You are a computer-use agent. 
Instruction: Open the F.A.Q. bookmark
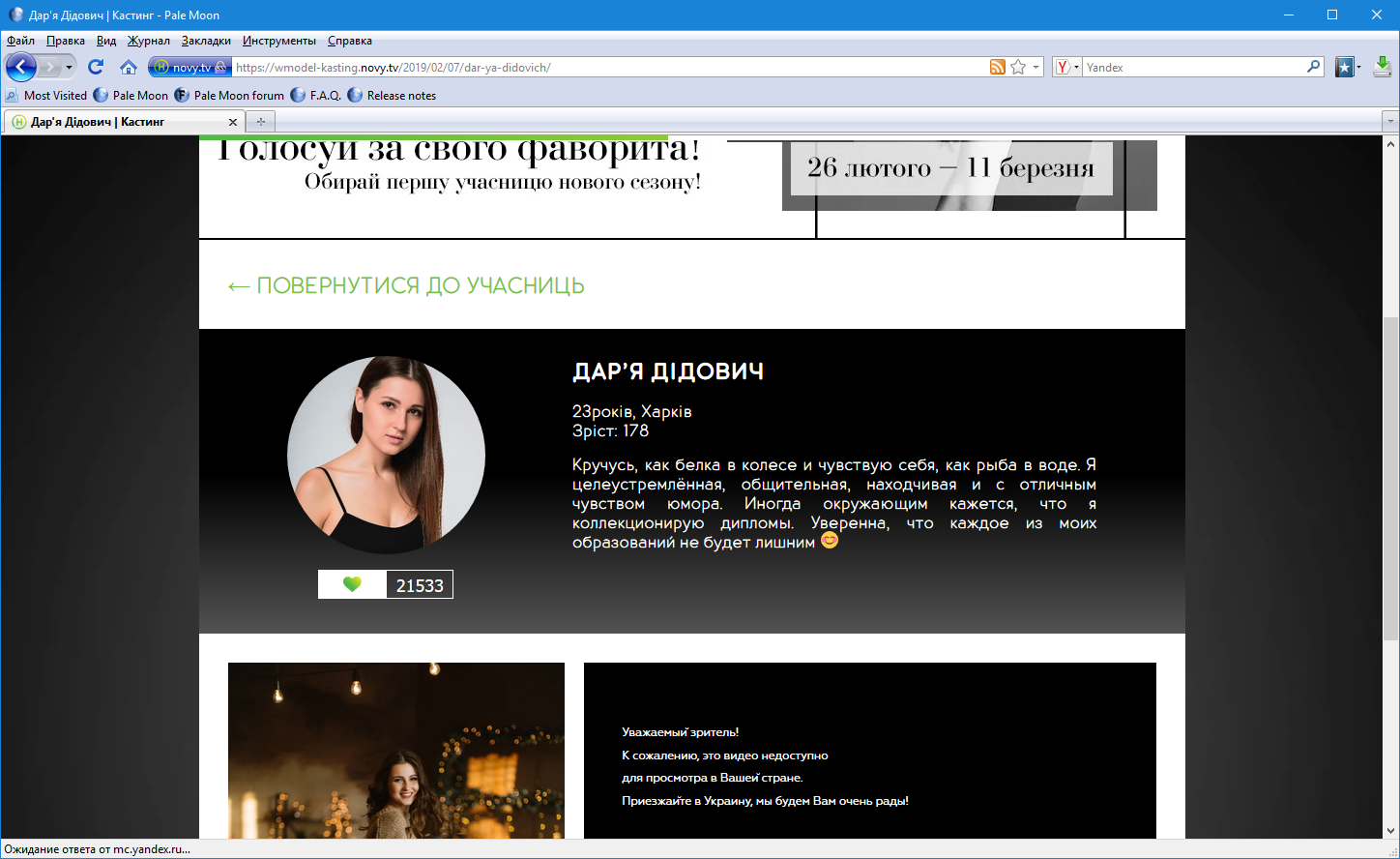[316, 96]
